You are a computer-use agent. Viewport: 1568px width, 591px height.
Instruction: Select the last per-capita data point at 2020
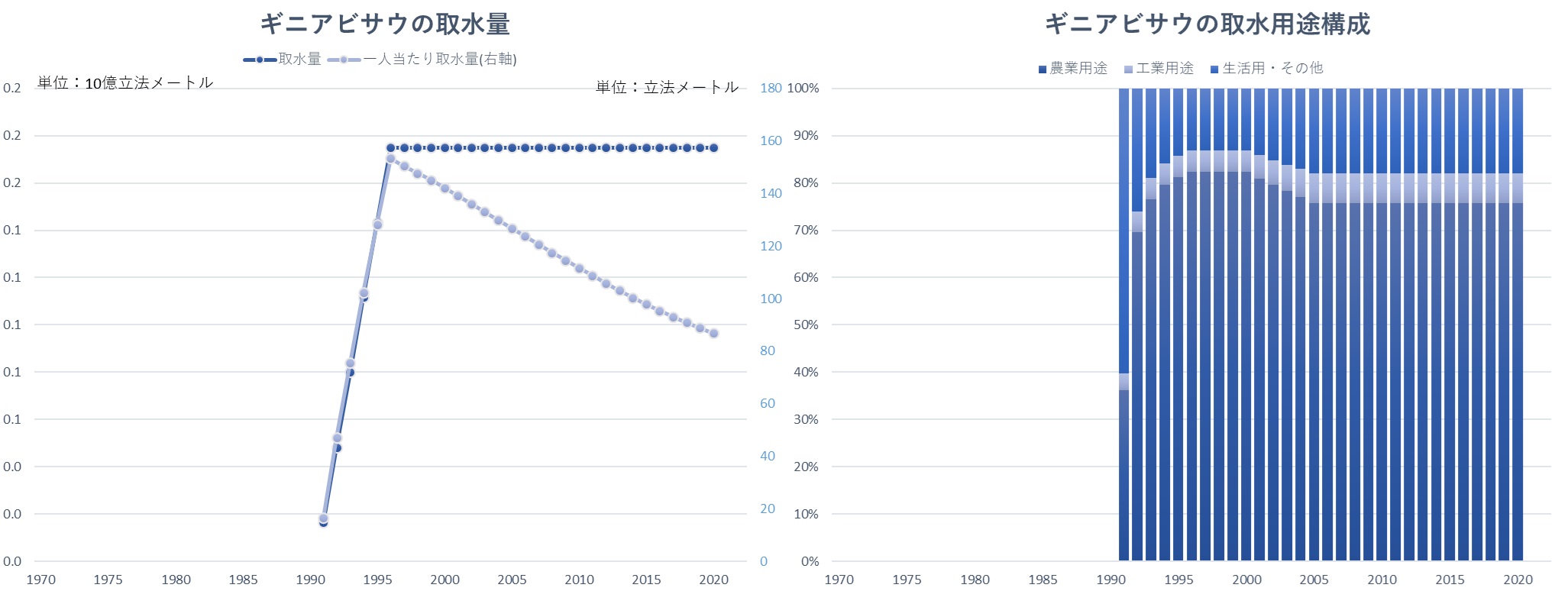tap(713, 333)
